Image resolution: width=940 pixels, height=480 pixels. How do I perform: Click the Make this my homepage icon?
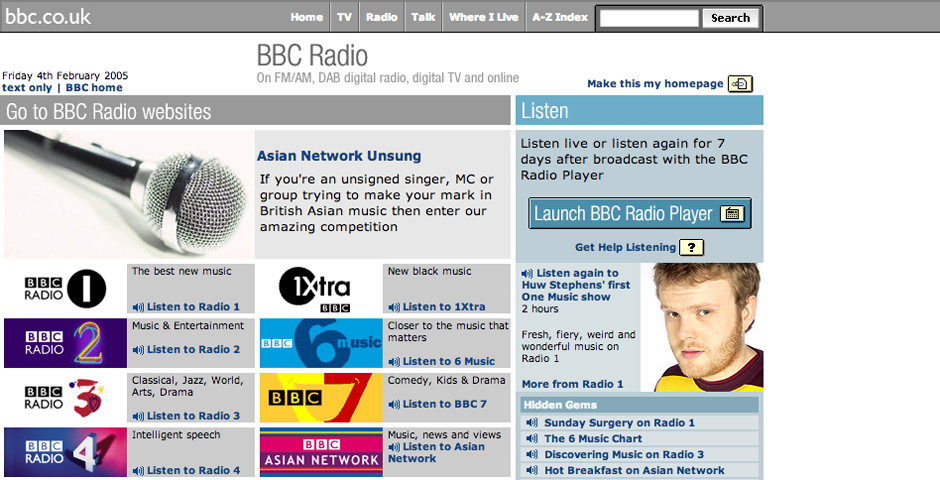tap(740, 84)
